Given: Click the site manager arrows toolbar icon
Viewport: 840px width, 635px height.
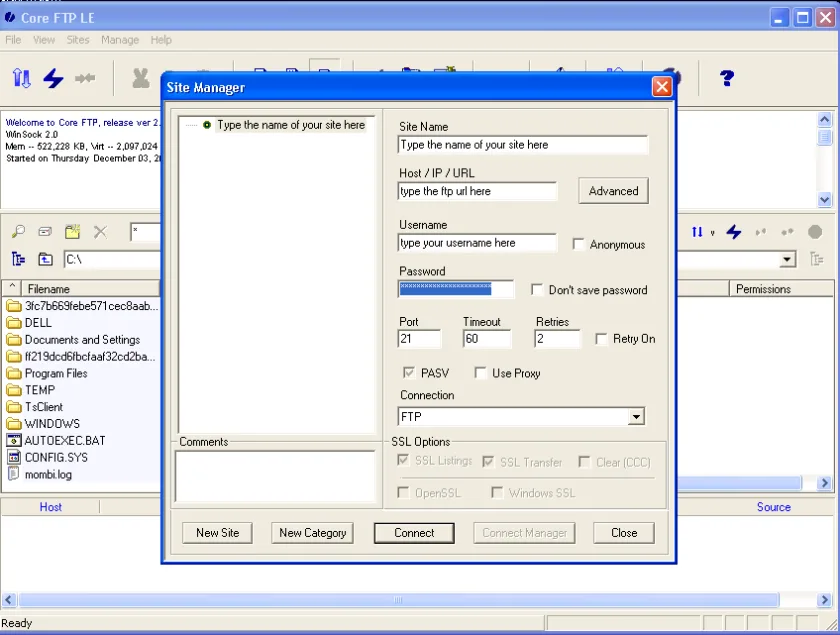Looking at the screenshot, I should tap(21, 78).
